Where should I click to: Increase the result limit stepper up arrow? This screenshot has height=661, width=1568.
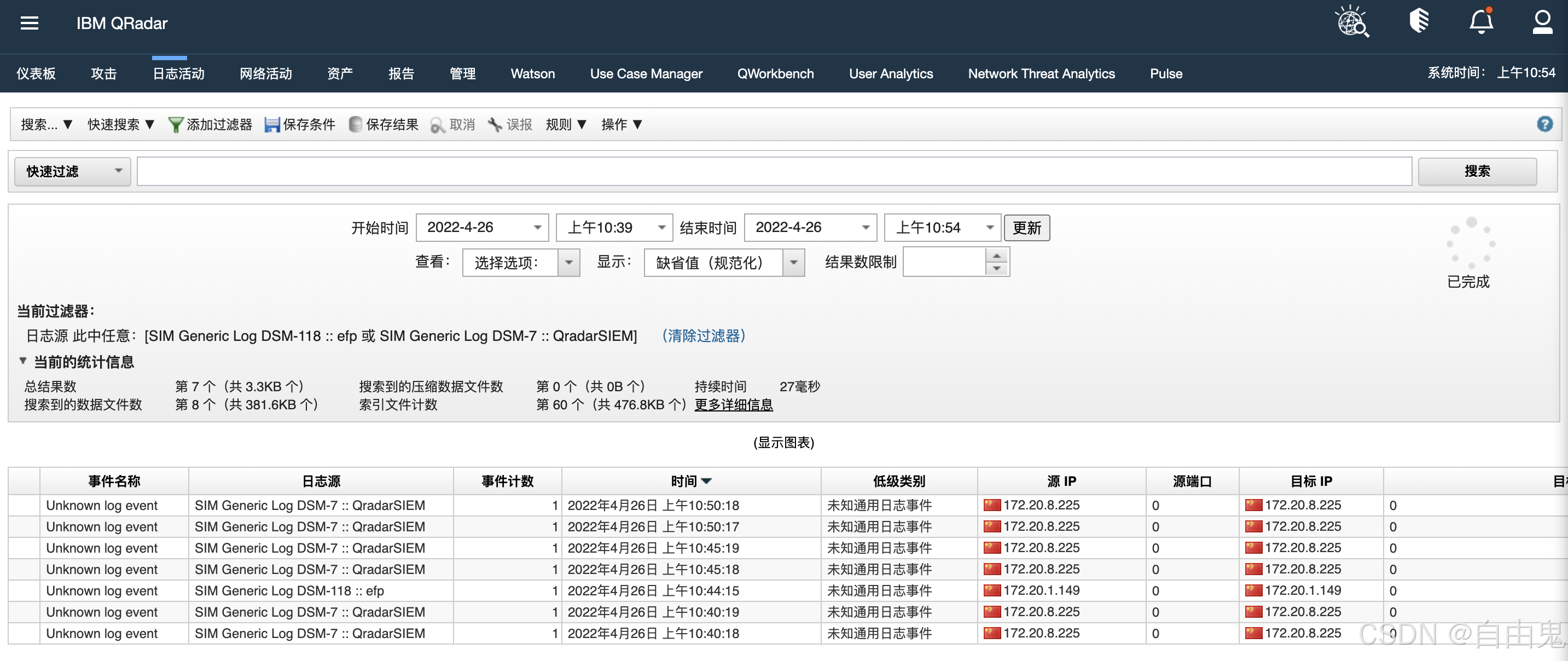pyautogui.click(x=996, y=256)
